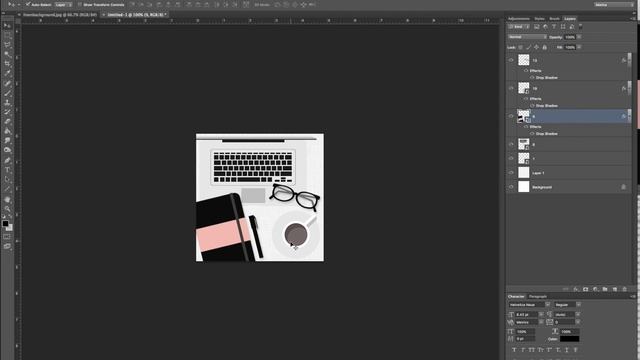Switch to freebackground.jpg document tab
Viewport: 640px width, 360px height.
point(60,15)
